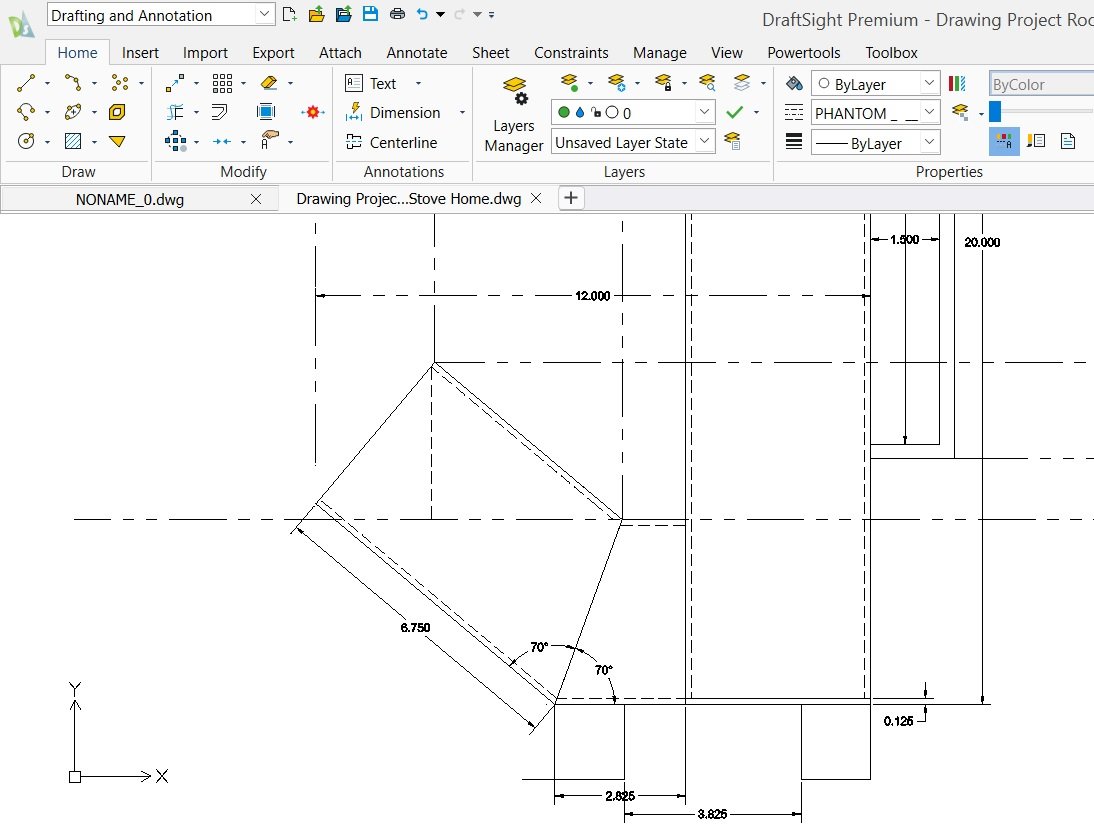
Task: Click the Centerline button
Action: [x=391, y=142]
